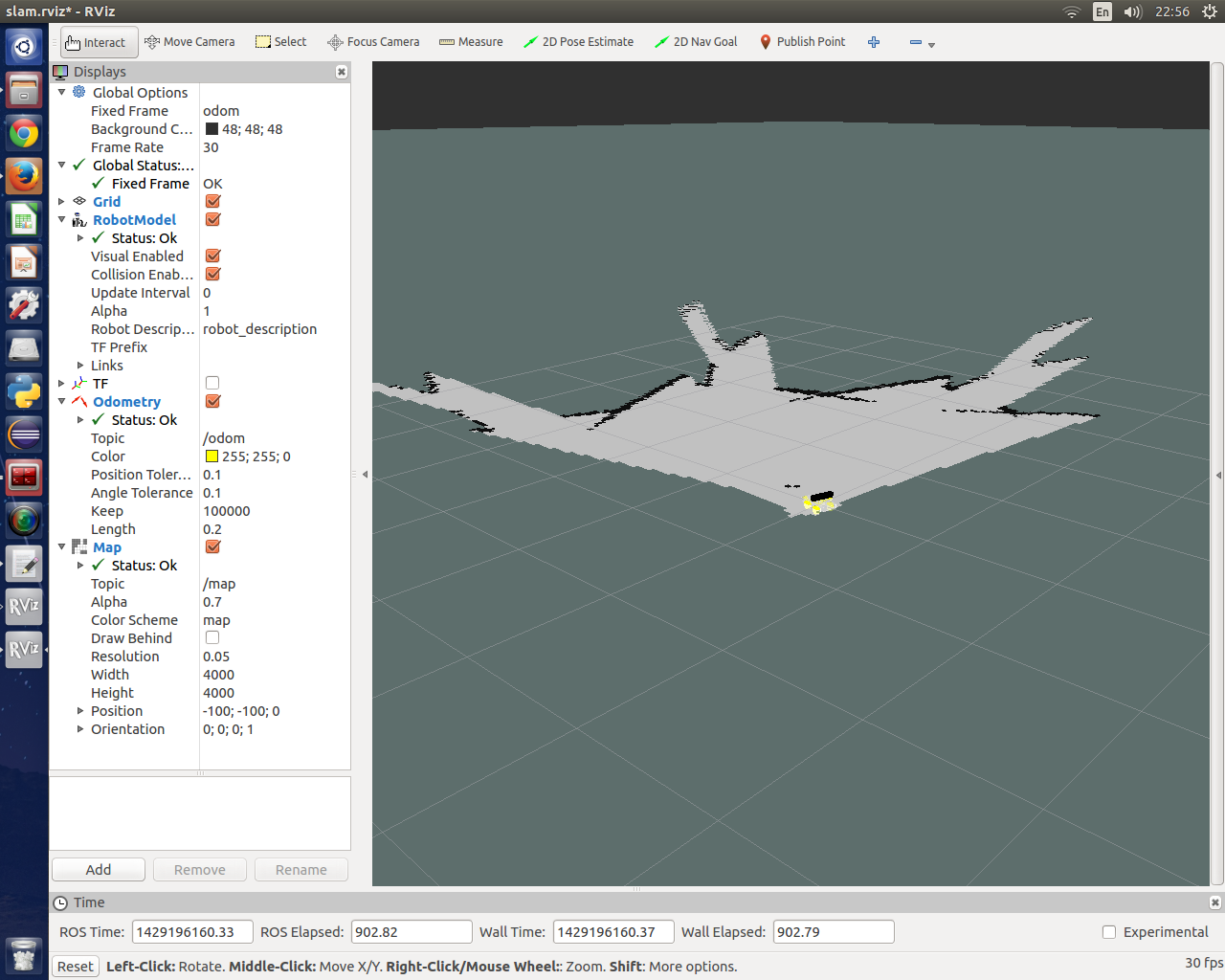Click the Remove display button
1225x980 pixels.
pyautogui.click(x=200, y=870)
